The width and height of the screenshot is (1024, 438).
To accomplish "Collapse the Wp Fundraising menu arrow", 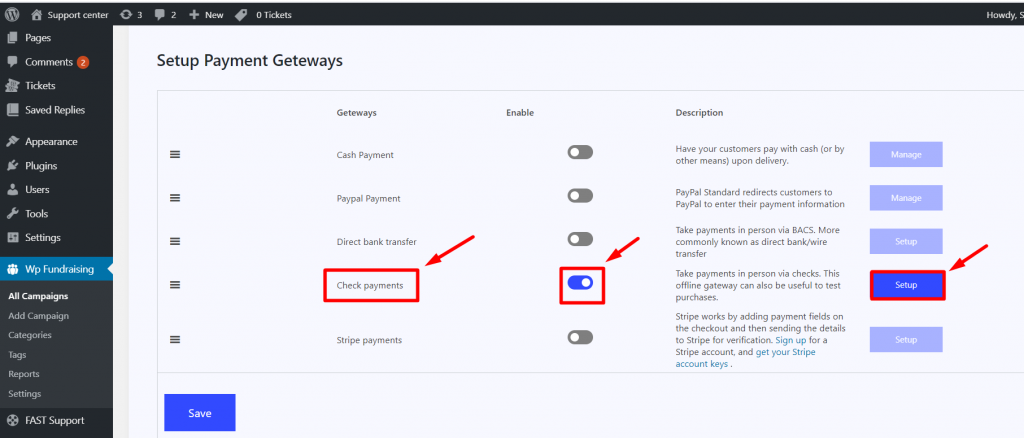I will (110, 269).
